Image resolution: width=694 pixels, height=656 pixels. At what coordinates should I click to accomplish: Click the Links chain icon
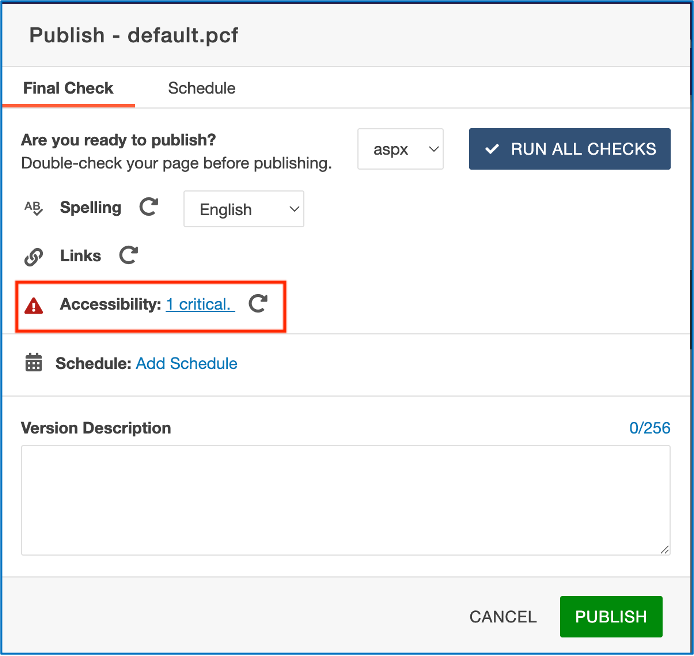click(x=33, y=257)
